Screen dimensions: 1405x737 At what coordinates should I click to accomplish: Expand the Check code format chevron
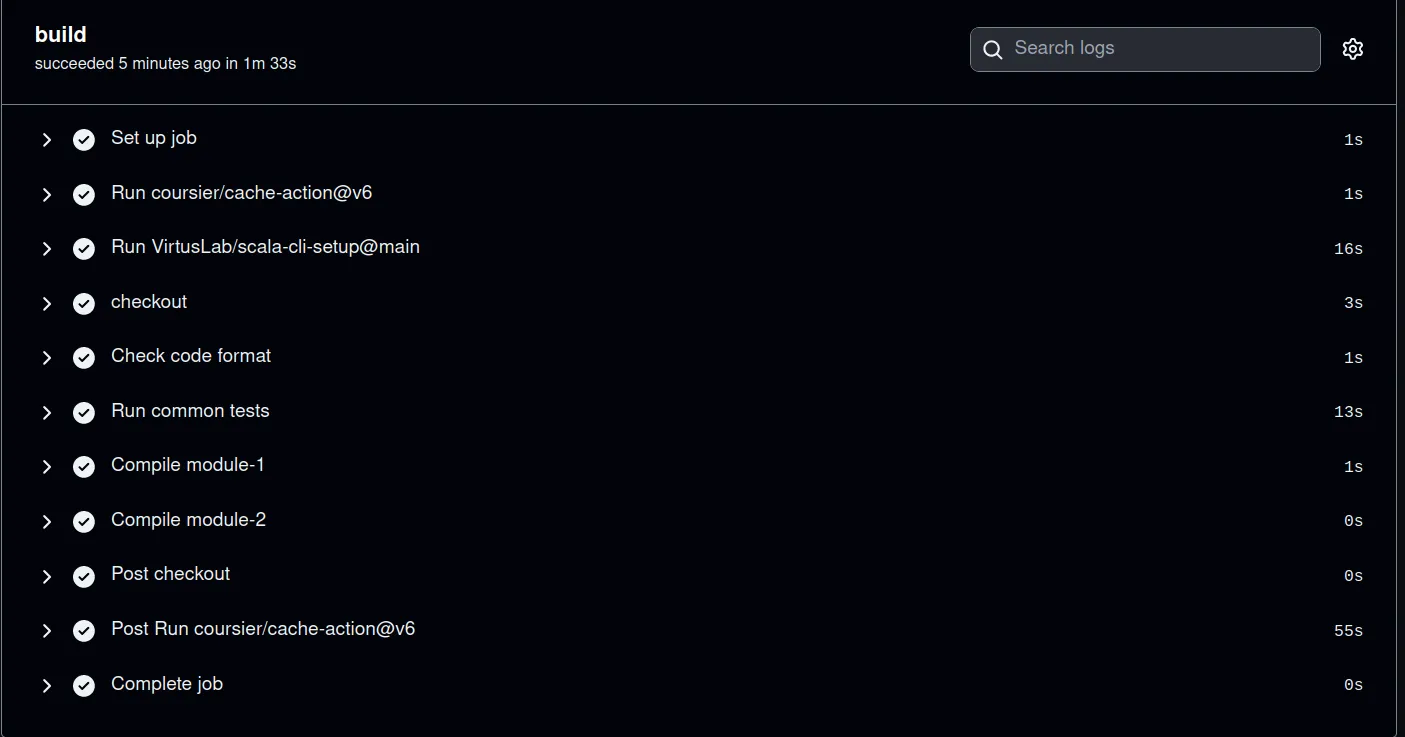tap(46, 358)
